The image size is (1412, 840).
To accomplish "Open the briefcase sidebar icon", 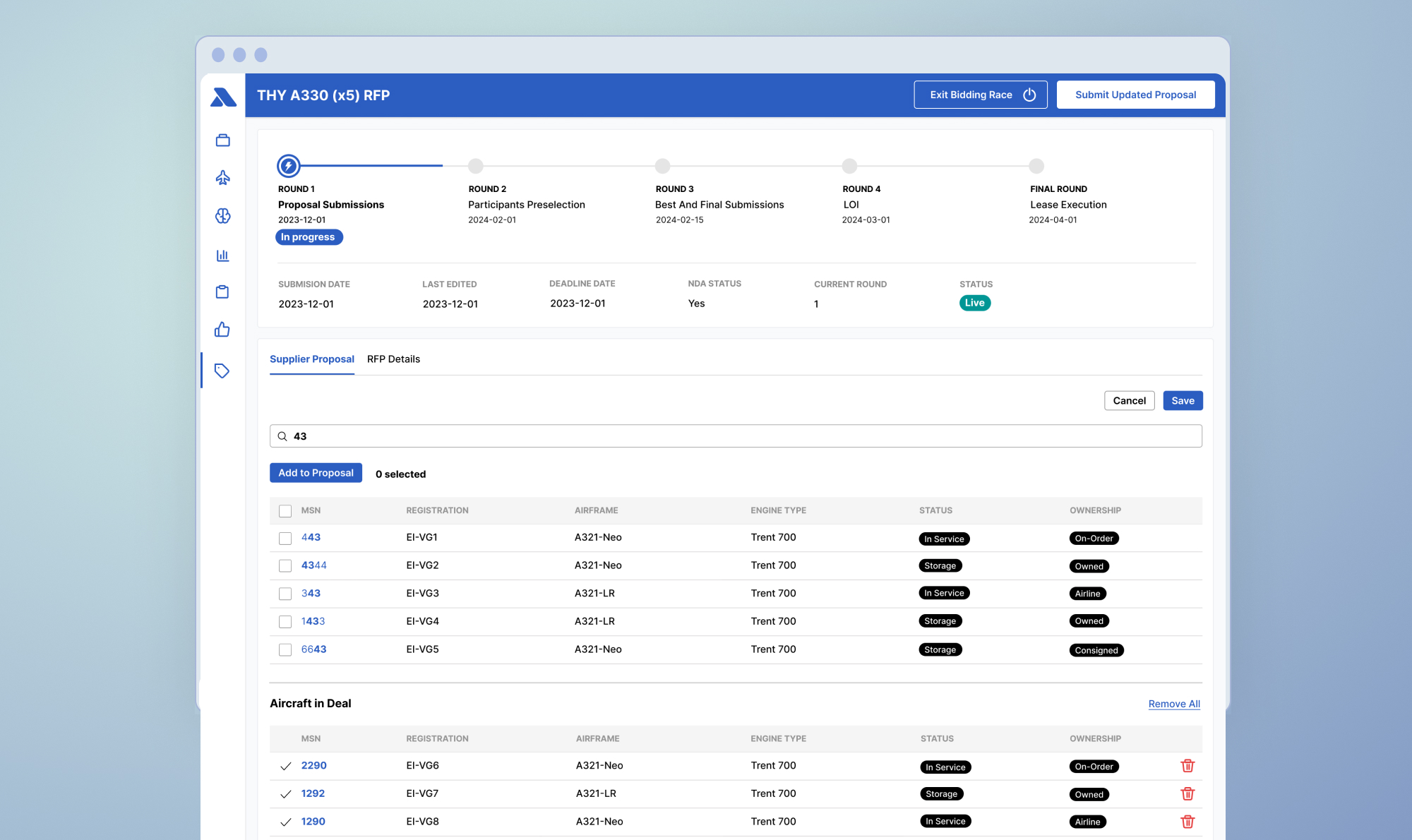I will 223,140.
